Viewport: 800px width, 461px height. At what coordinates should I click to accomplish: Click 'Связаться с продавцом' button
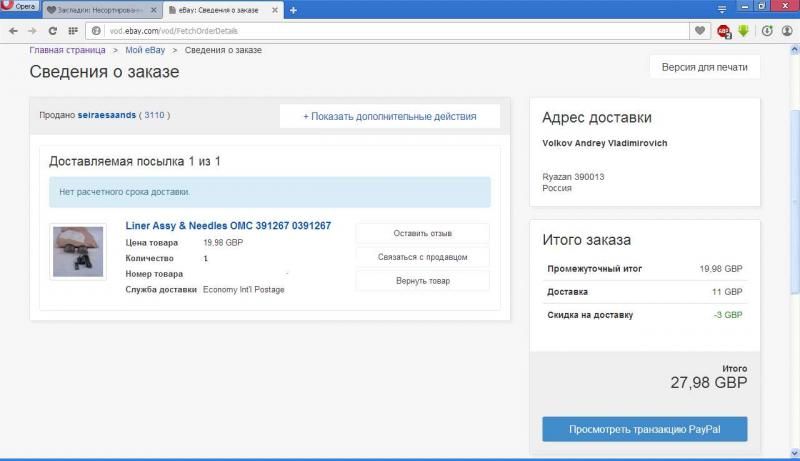422,257
